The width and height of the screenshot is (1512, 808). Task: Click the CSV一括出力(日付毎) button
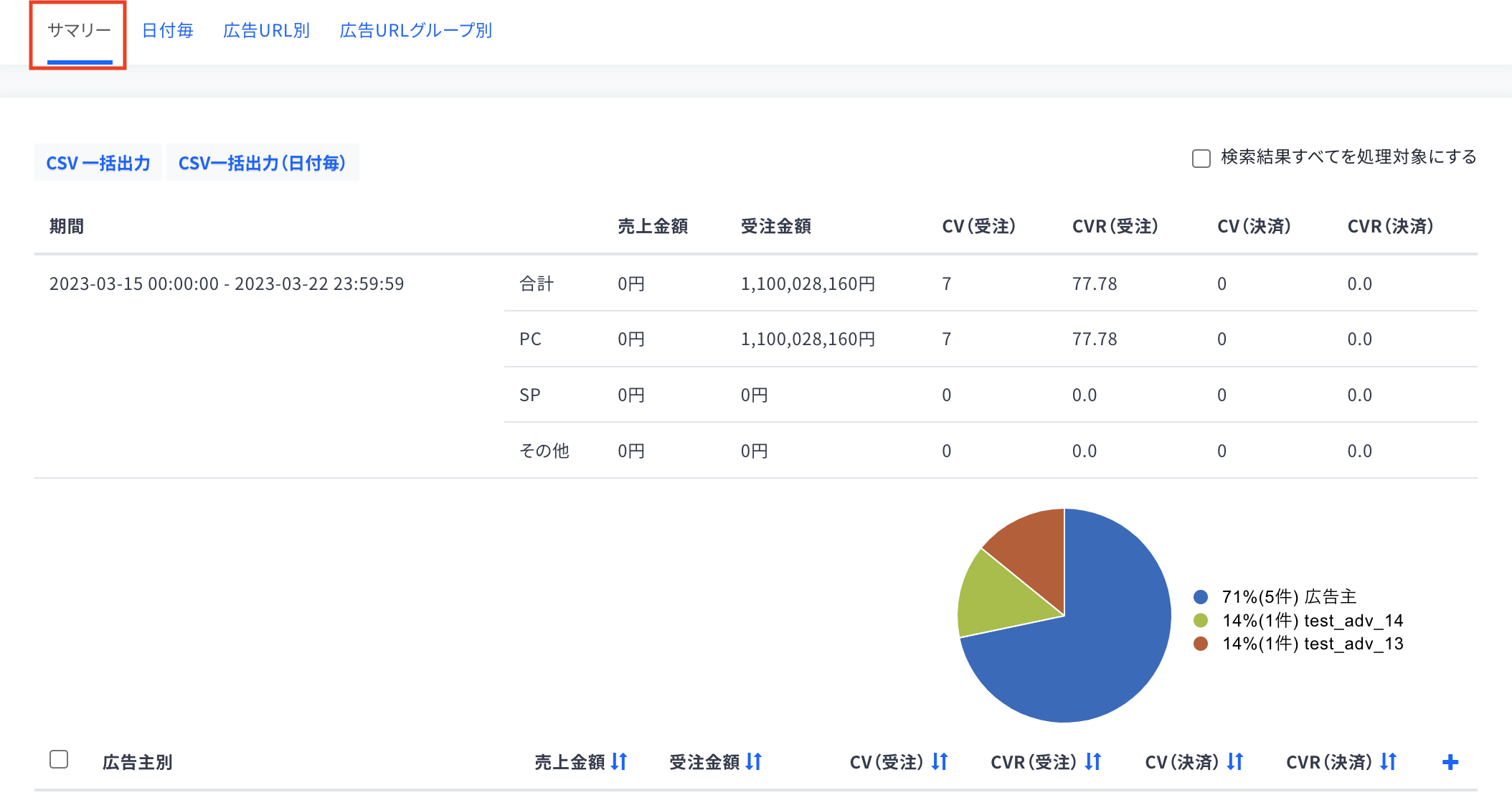[263, 163]
